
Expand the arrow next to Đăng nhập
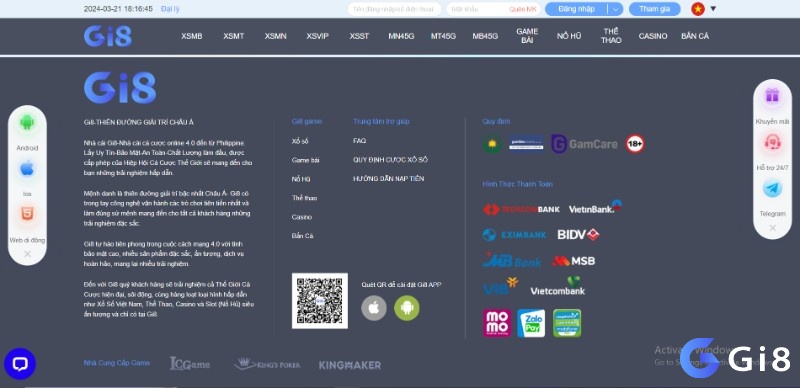point(616,9)
